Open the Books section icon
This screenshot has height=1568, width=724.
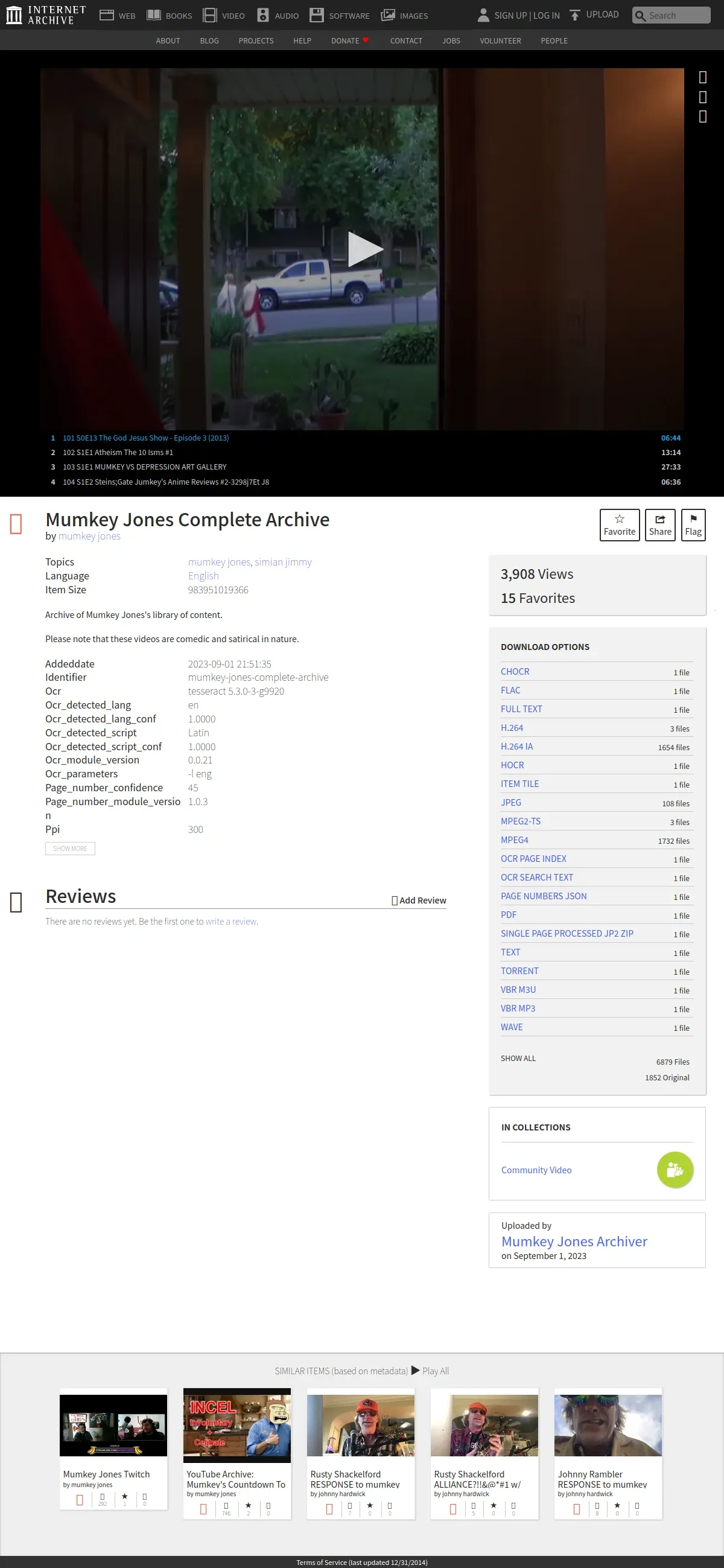(x=154, y=15)
